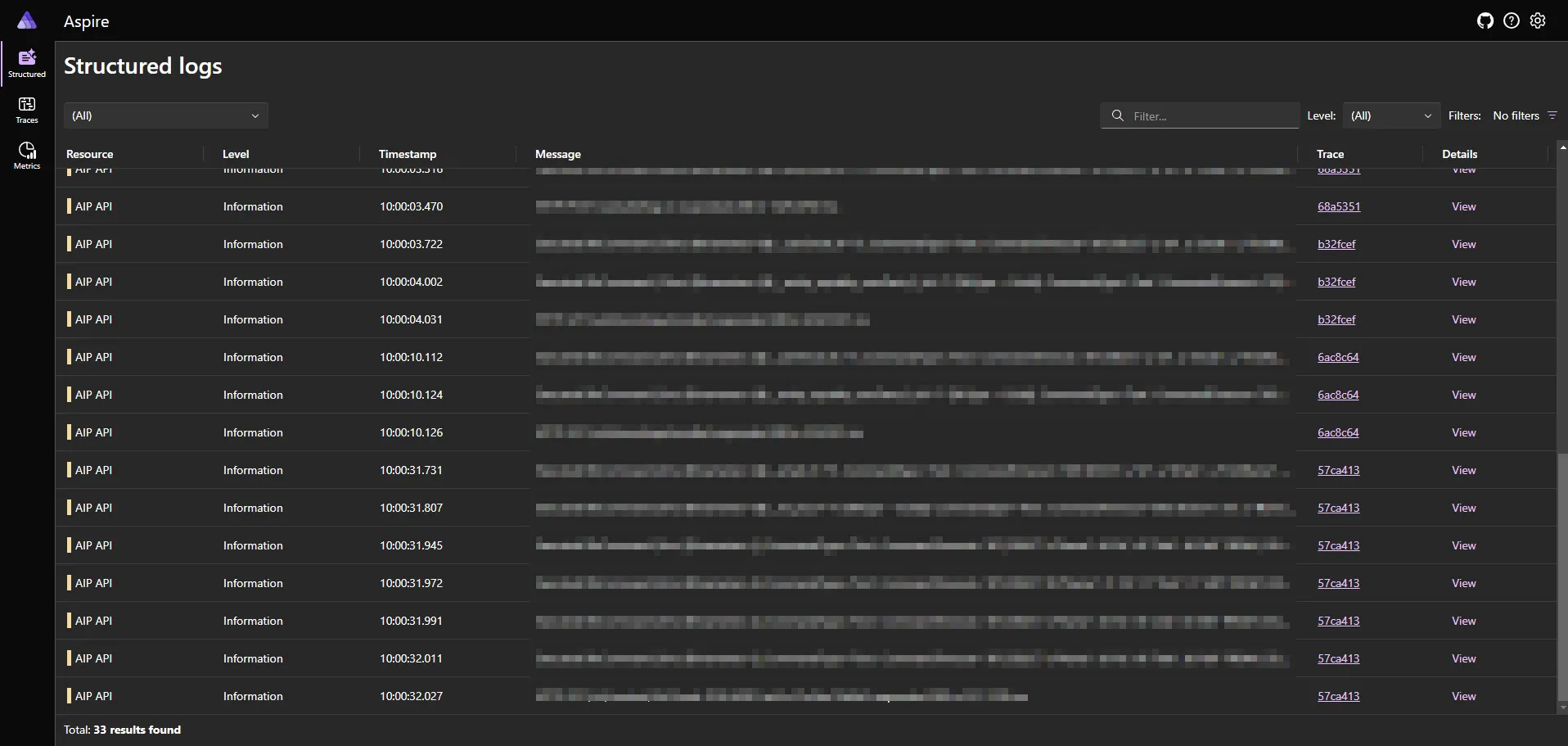Open the Level dropdown
Screen dimensions: 1568x746
[1391, 115]
